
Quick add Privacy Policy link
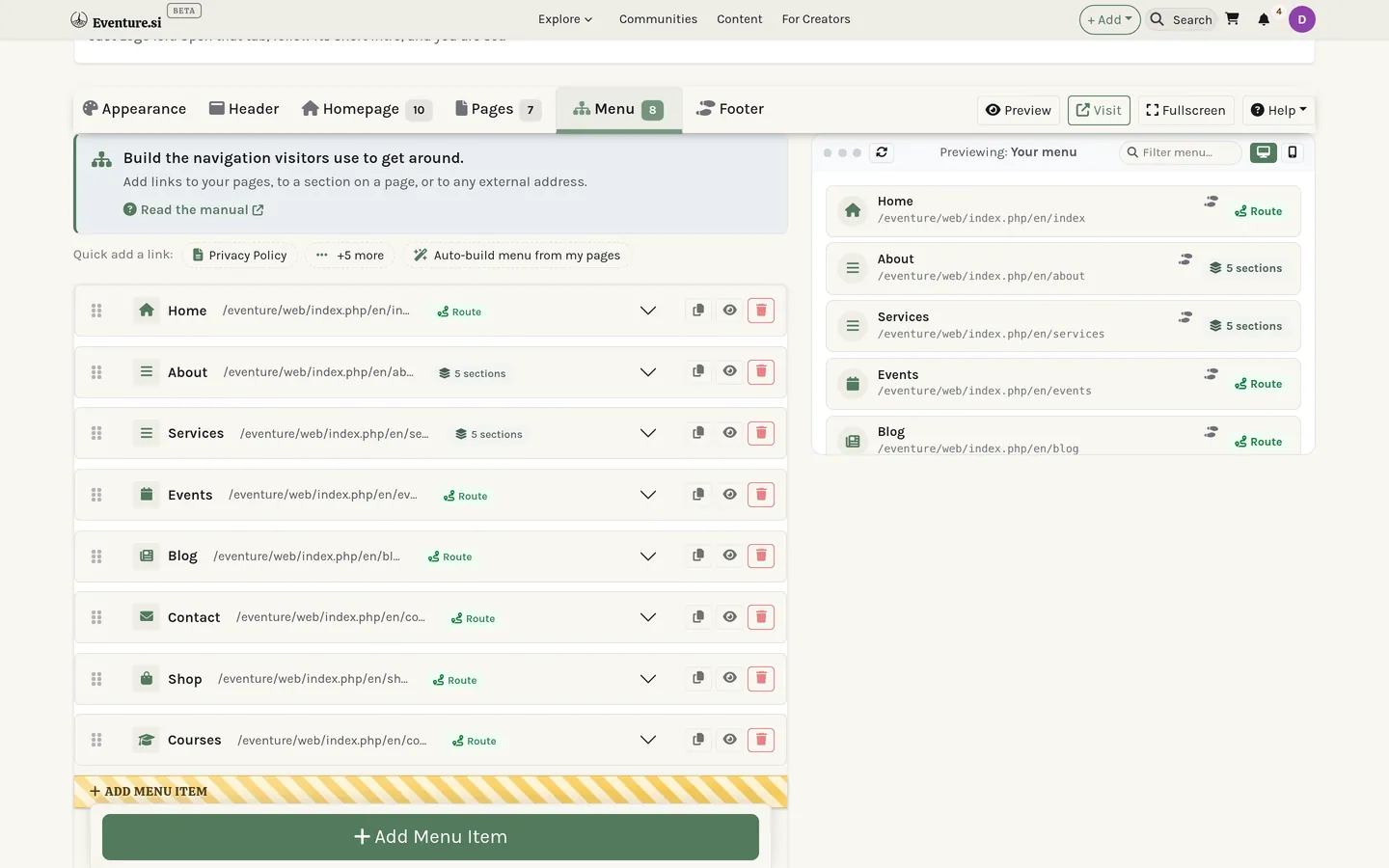(239, 256)
